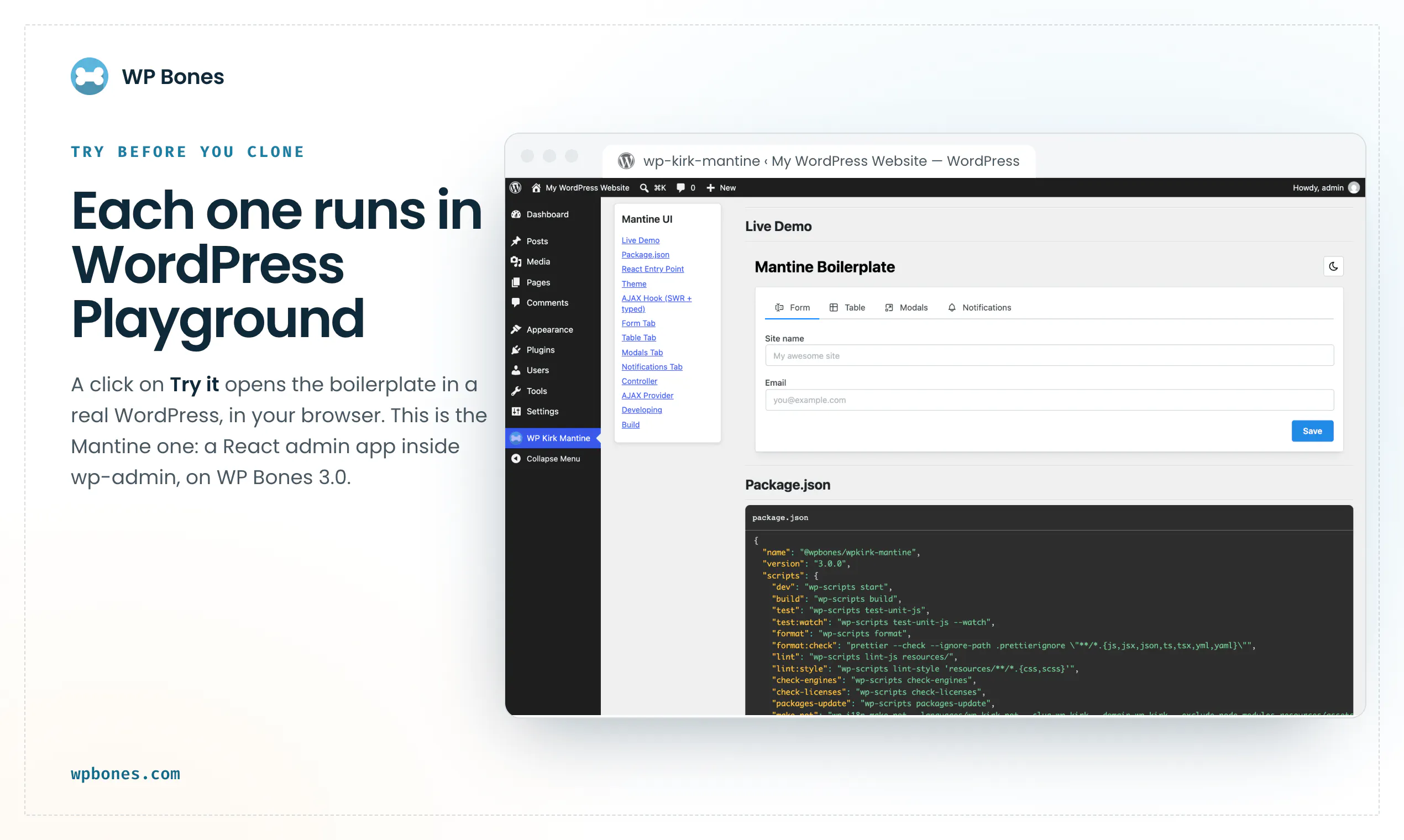This screenshot has height=840, width=1404.
Task: Open the Modals Tab link
Action: [642, 352]
